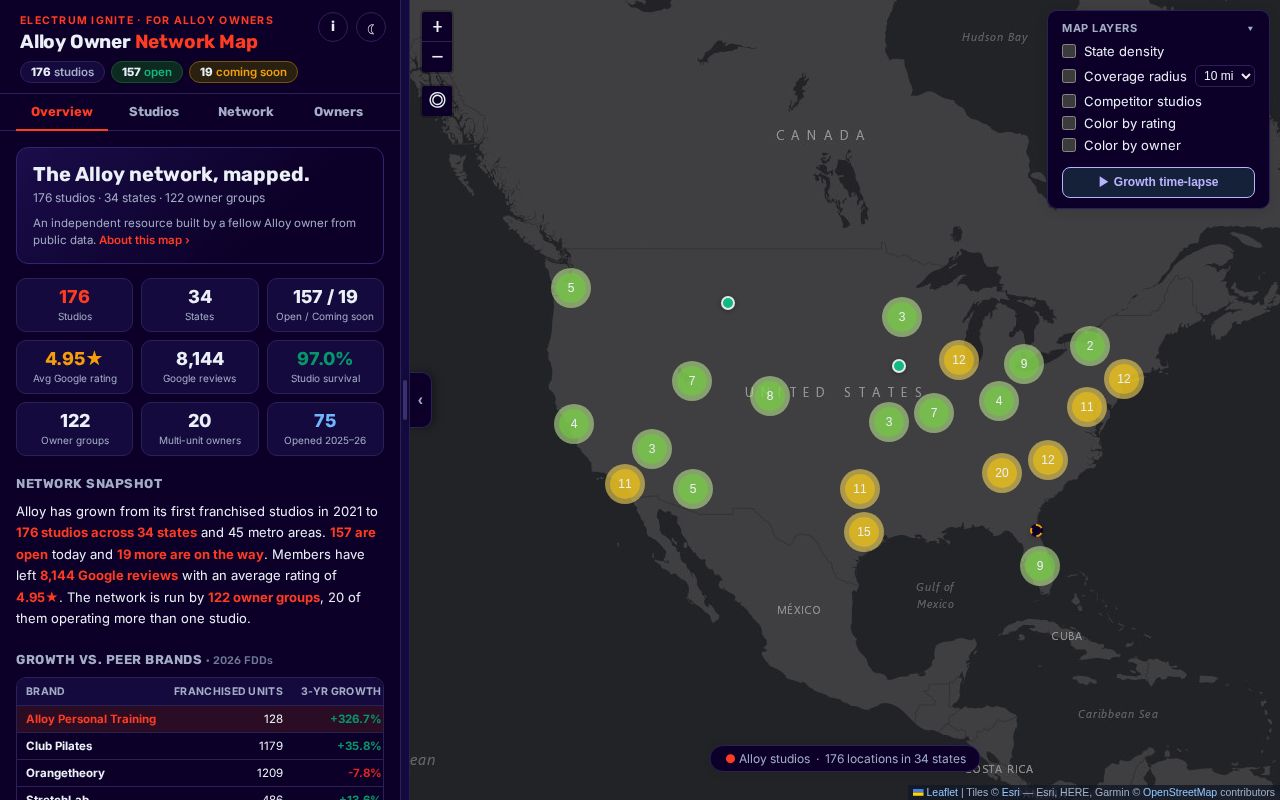Click the coming-soon dashed marker near Florida
1280x800 pixels.
pos(1037,531)
